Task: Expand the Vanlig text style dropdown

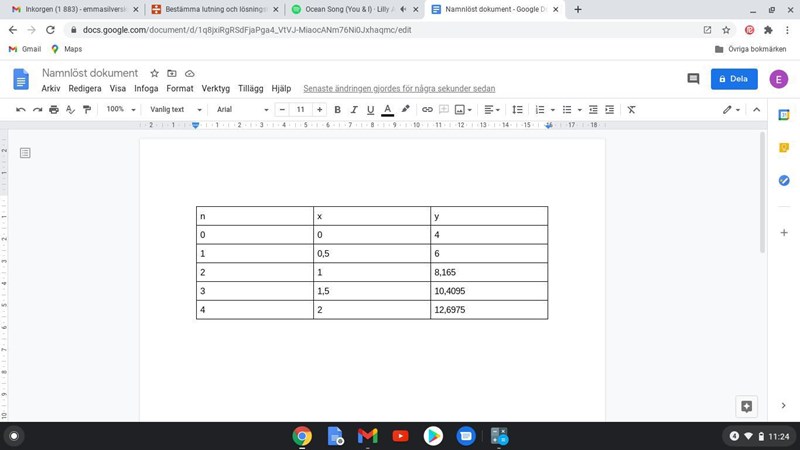Action: (175, 109)
